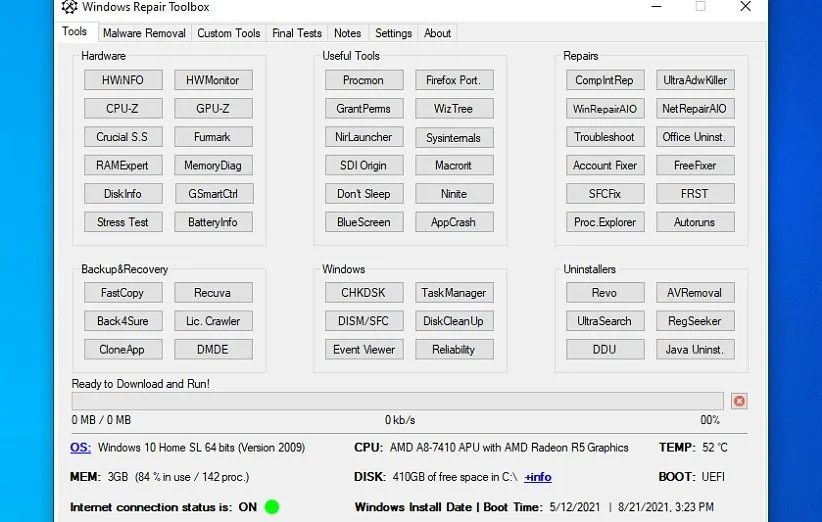Go to the Settings tab
822x522 pixels.
(393, 33)
